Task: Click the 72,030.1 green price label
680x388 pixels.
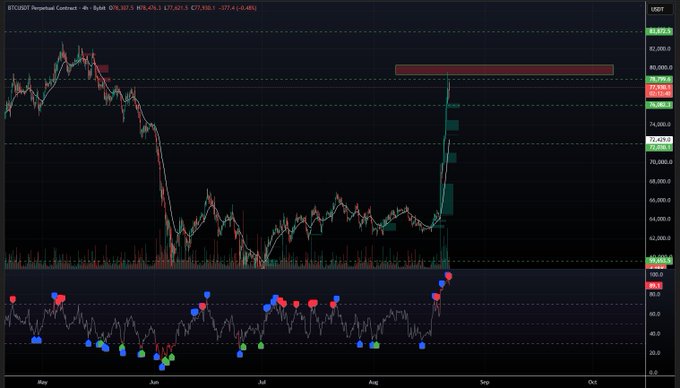Action: click(x=659, y=147)
